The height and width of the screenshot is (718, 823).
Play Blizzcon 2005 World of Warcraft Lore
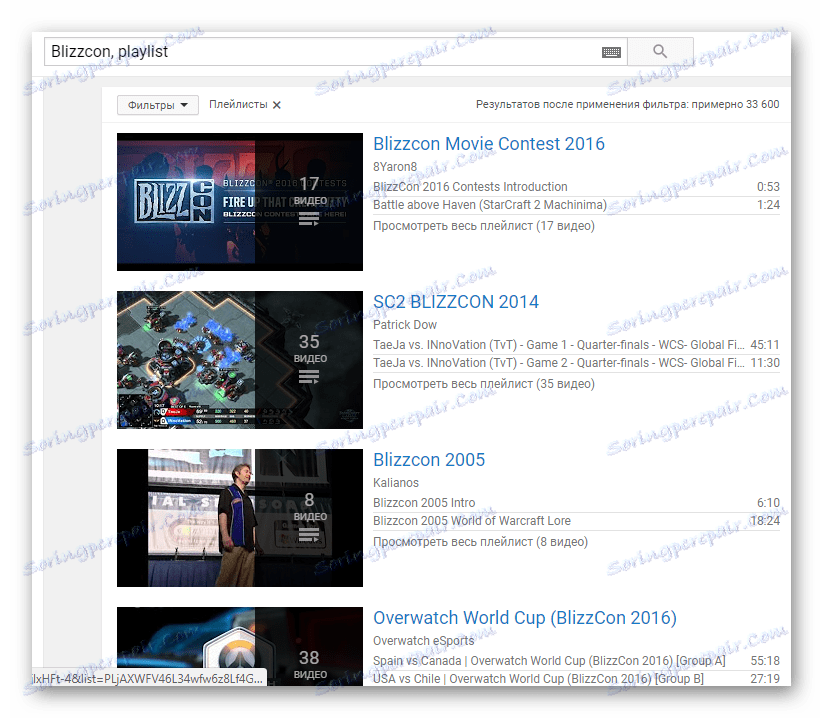(472, 521)
